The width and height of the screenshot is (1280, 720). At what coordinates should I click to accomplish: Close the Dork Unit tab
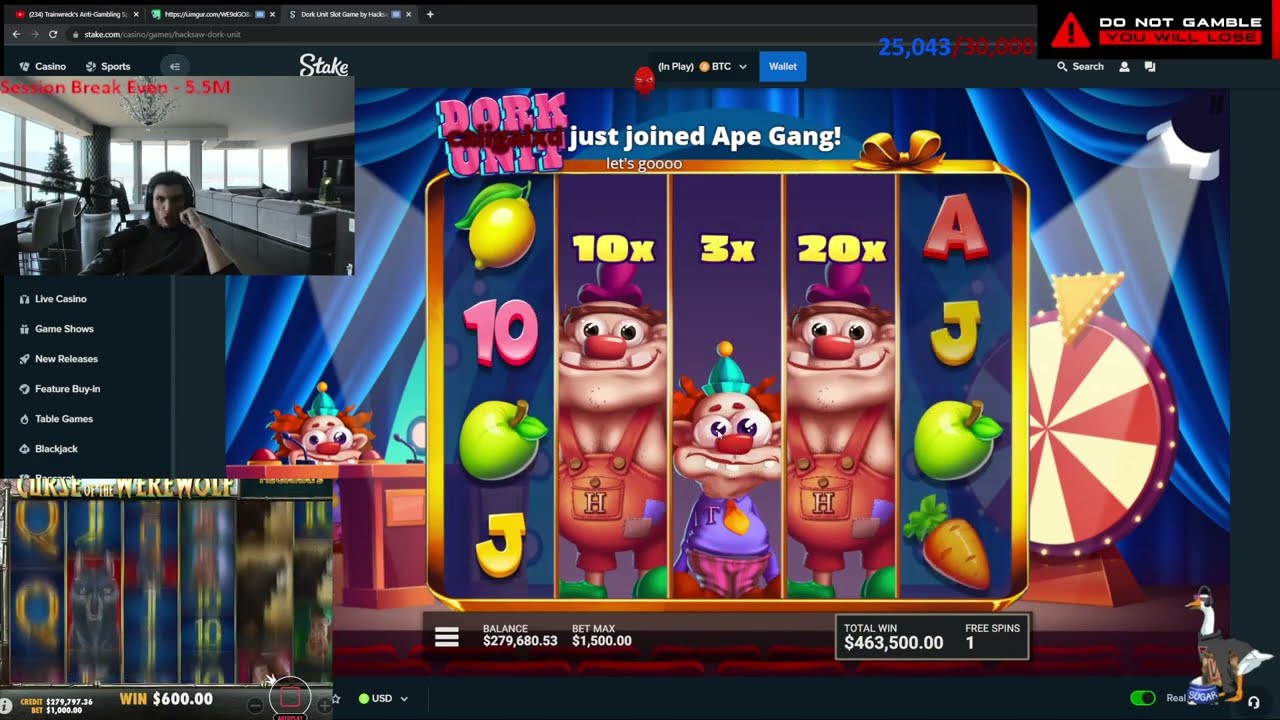(410, 14)
